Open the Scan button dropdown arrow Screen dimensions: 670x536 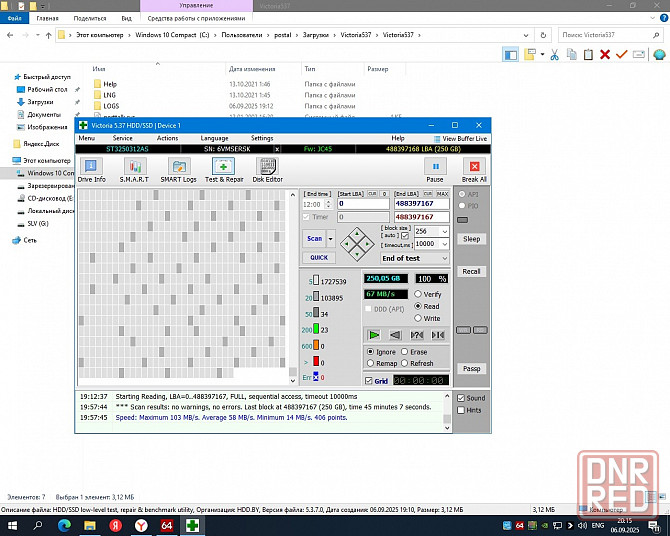[x=331, y=239]
